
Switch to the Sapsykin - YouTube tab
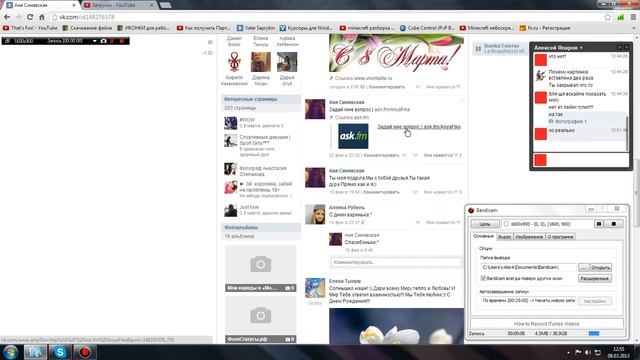pyautogui.click(x=119, y=5)
